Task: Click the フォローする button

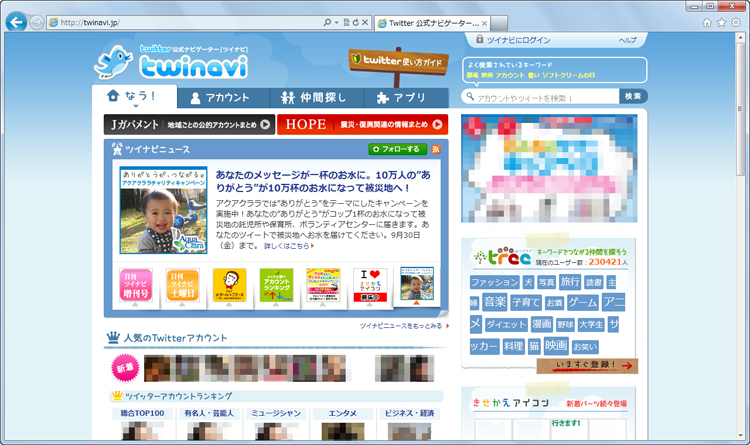Action: click(x=397, y=149)
